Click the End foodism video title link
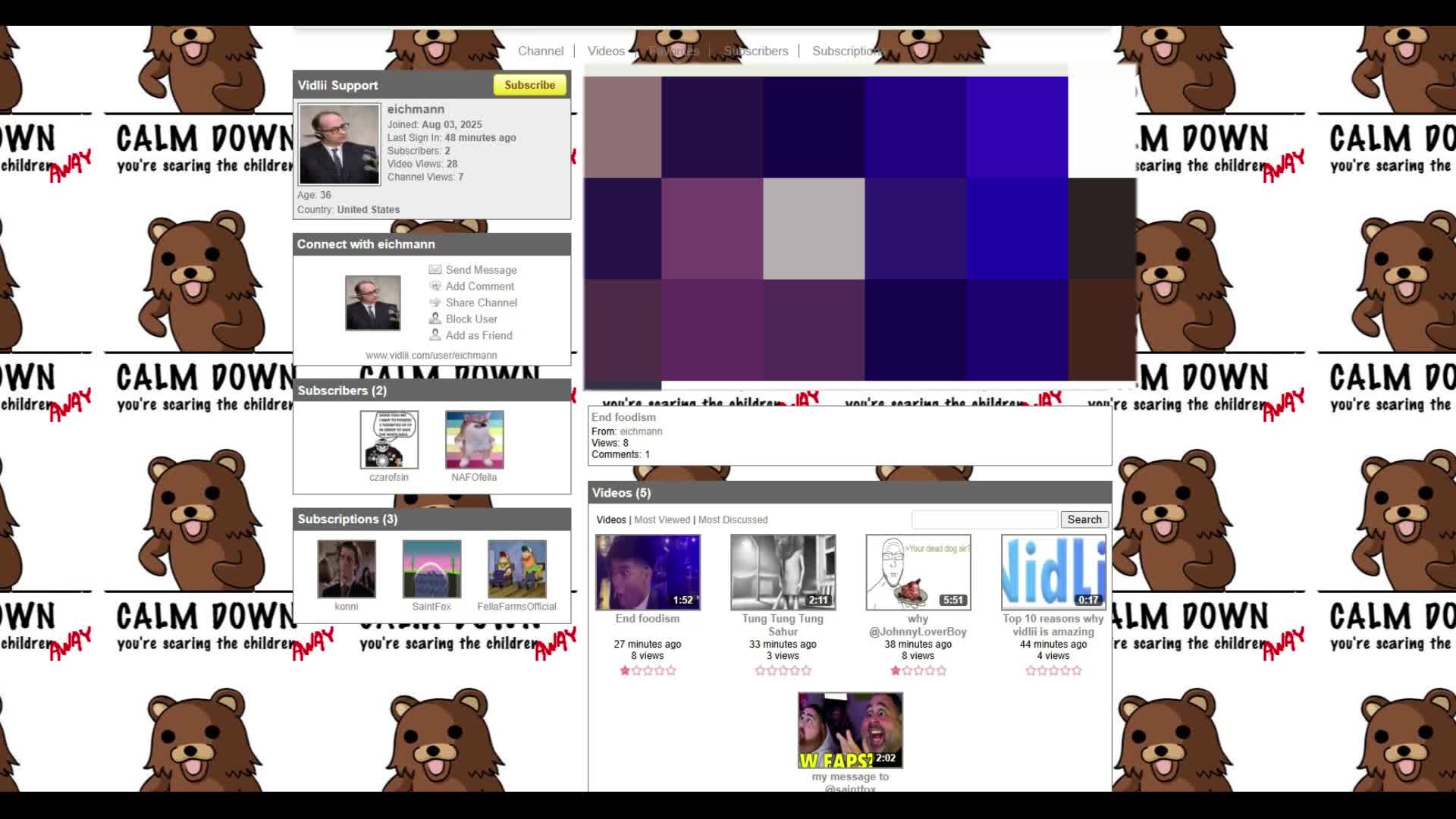The image size is (1456, 819). (x=648, y=619)
